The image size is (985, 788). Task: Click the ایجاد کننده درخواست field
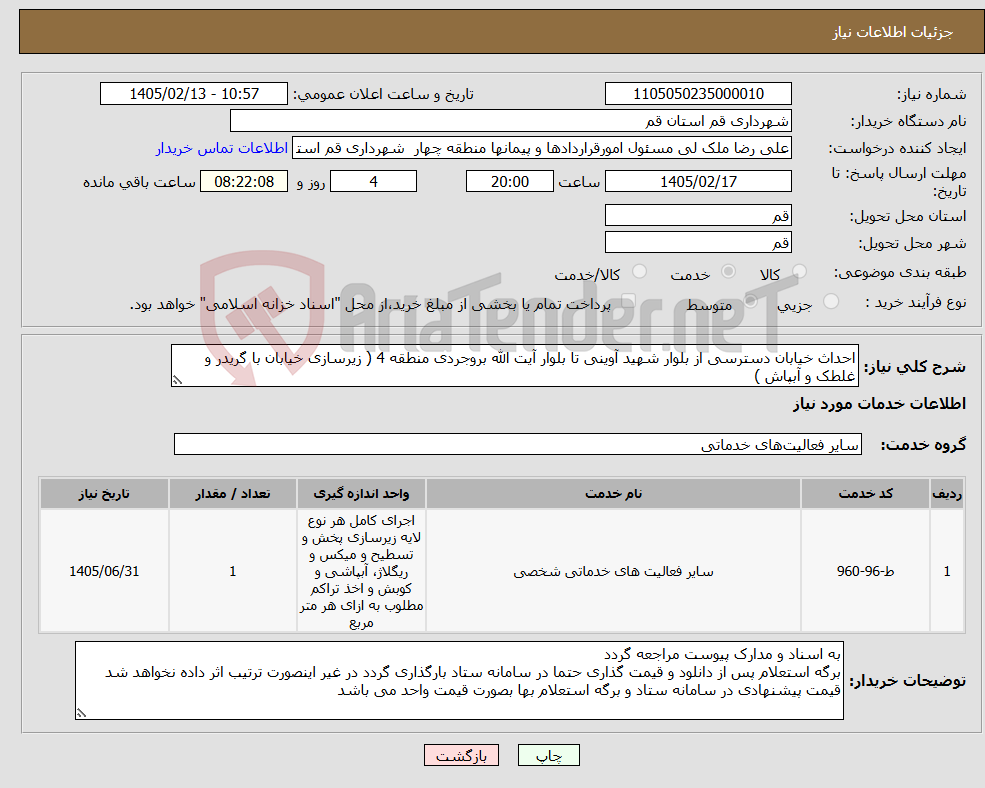click(541, 148)
